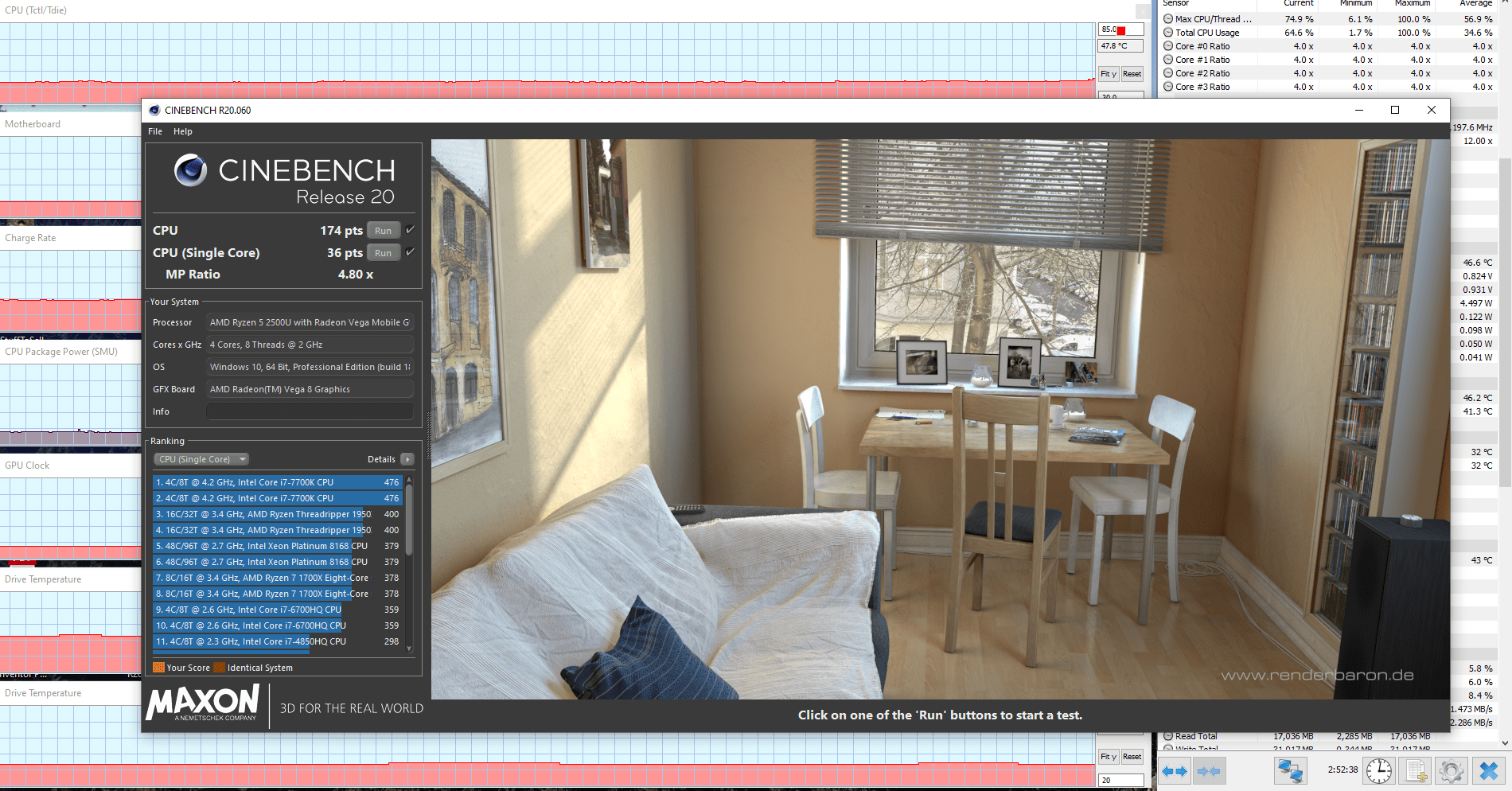Viewport: 1512px width, 791px height.
Task: Click the Total CPU Usage sensor row label
Action: (x=1207, y=33)
